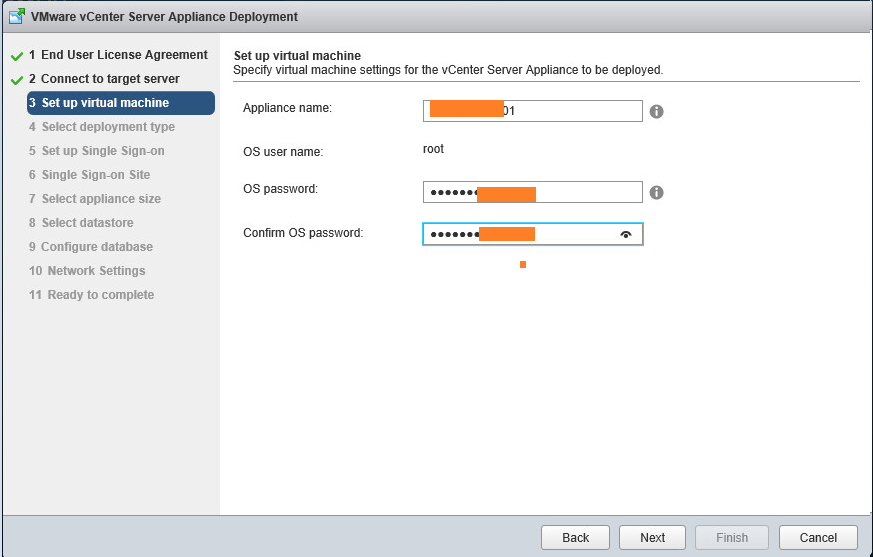
Task: Click the Back button
Action: pyautogui.click(x=575, y=538)
